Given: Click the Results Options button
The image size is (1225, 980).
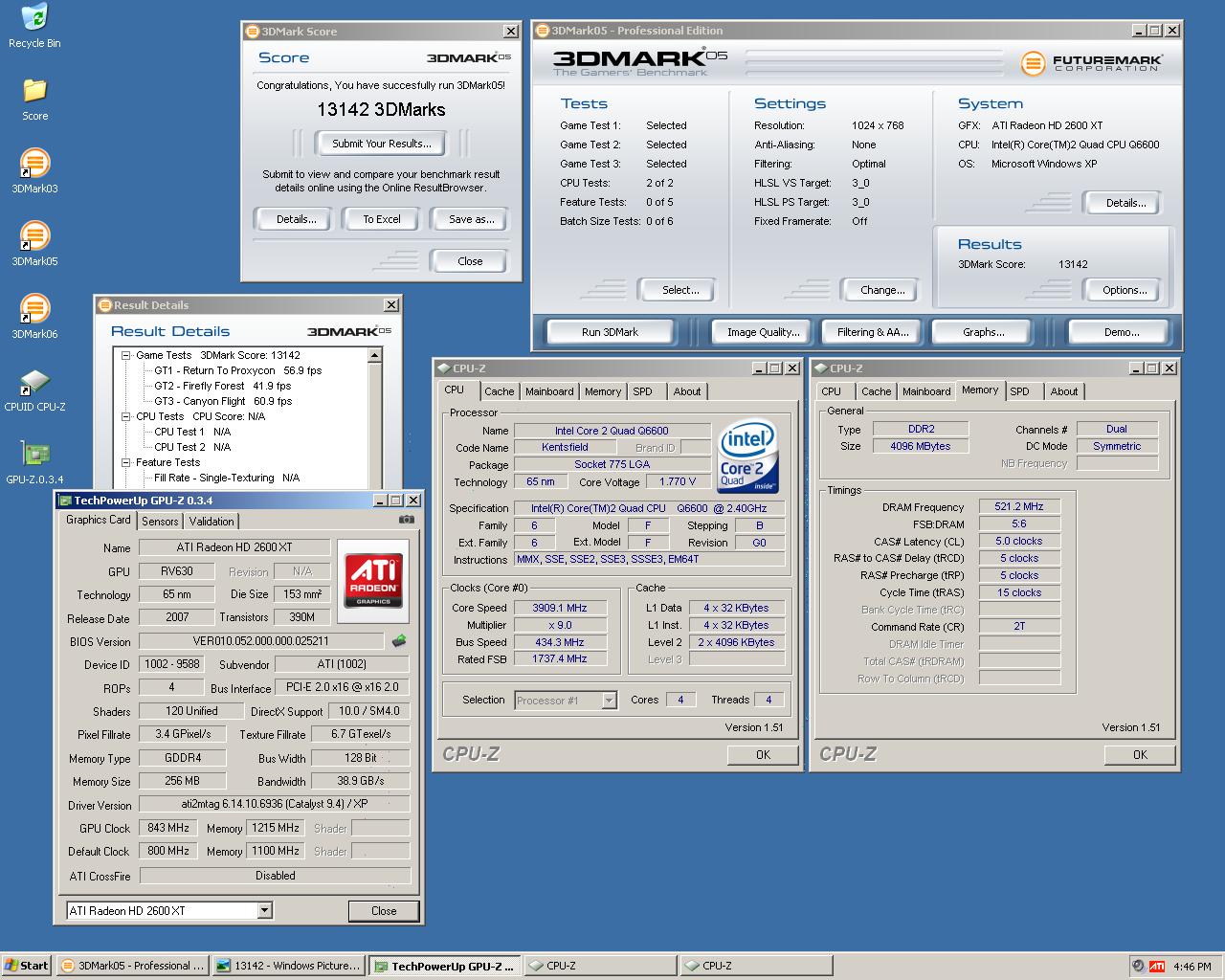Looking at the screenshot, I should pos(1125,290).
